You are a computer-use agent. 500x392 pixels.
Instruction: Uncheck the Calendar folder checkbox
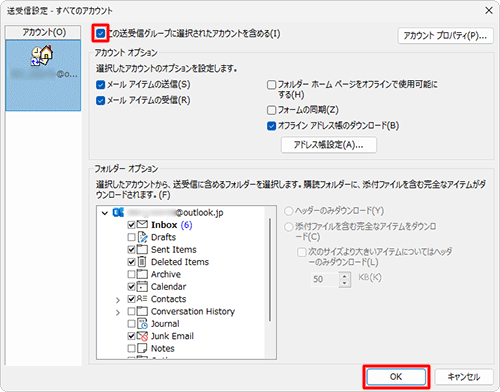click(x=131, y=287)
